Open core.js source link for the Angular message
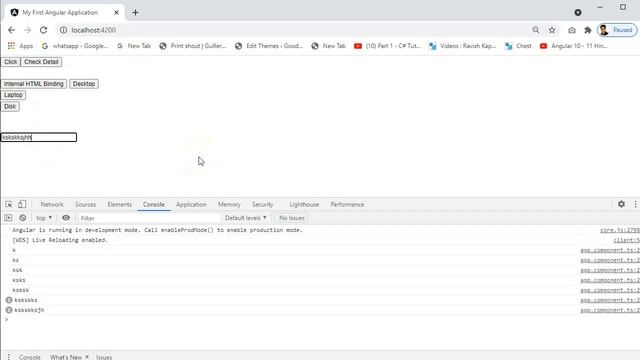The height and width of the screenshot is (360, 640). click(x=620, y=230)
